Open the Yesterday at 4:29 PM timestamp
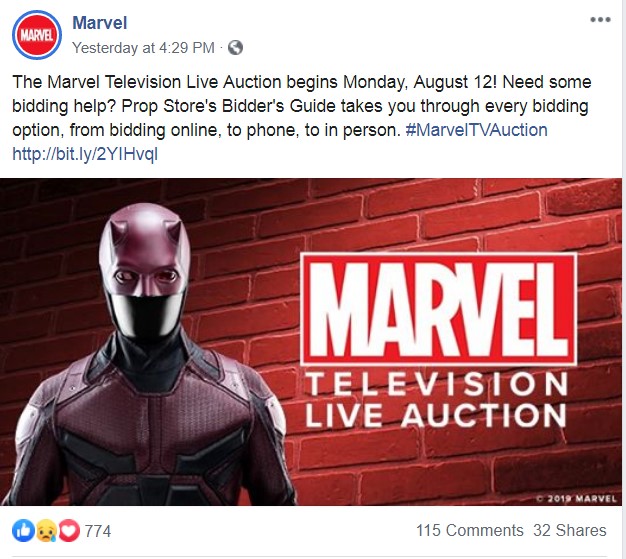Viewport: 626px width, 559px height. 144,48
